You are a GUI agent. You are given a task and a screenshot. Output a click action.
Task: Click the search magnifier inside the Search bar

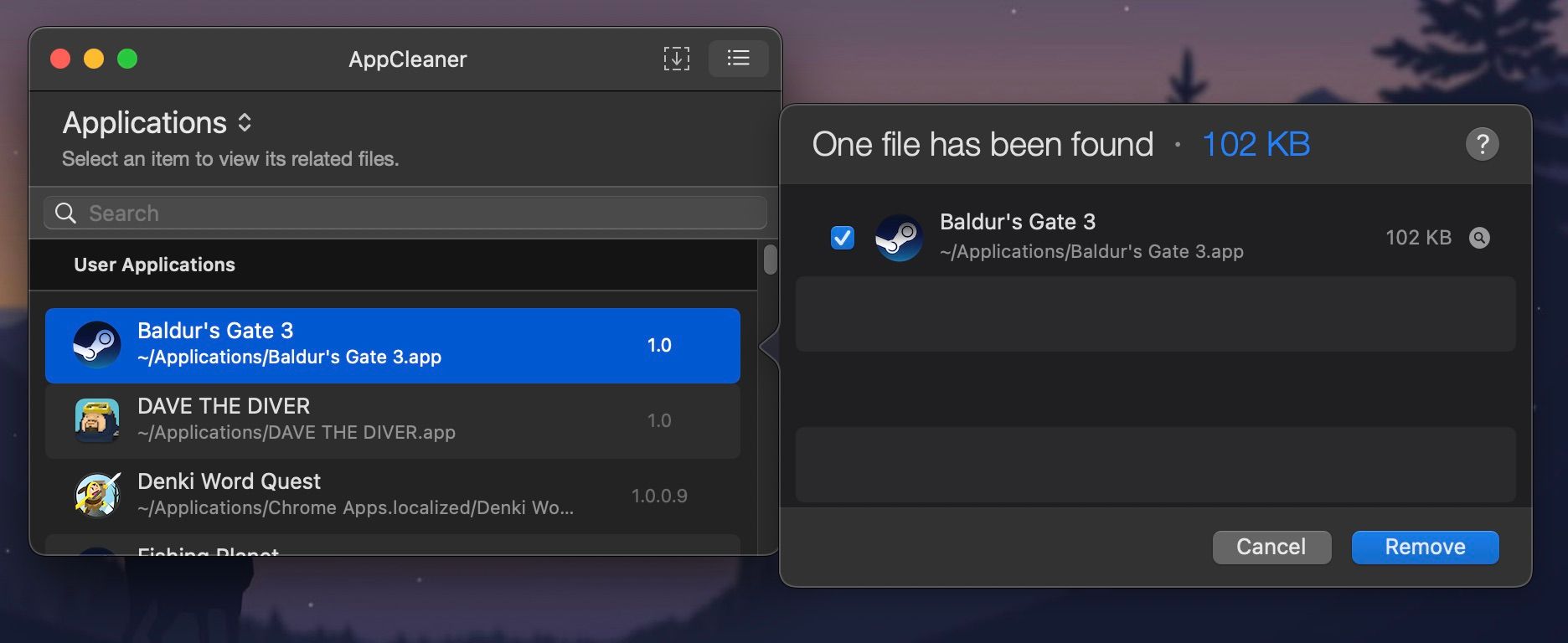tap(66, 213)
